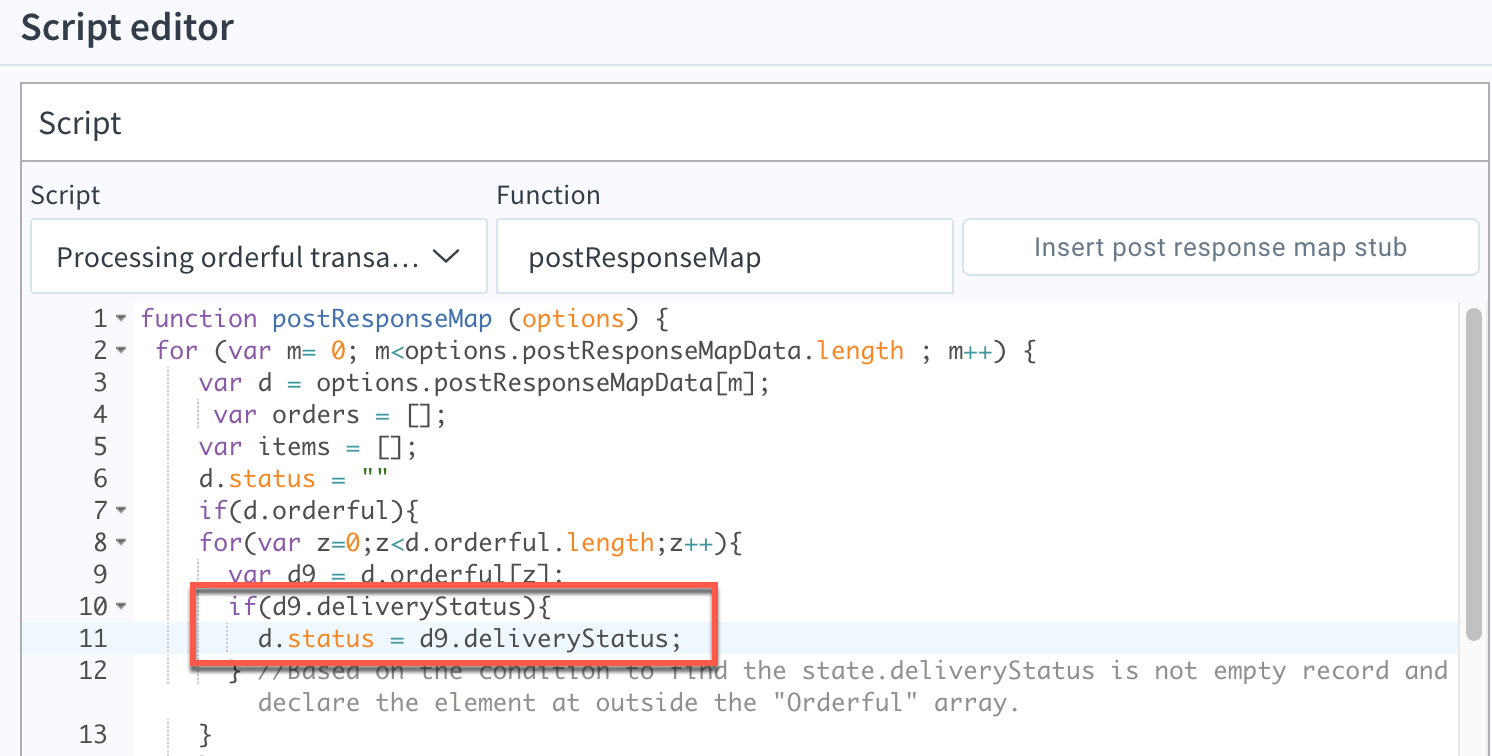
Task: Place cursor on 'for (var m= 0;' loop line
Action: pos(597,351)
